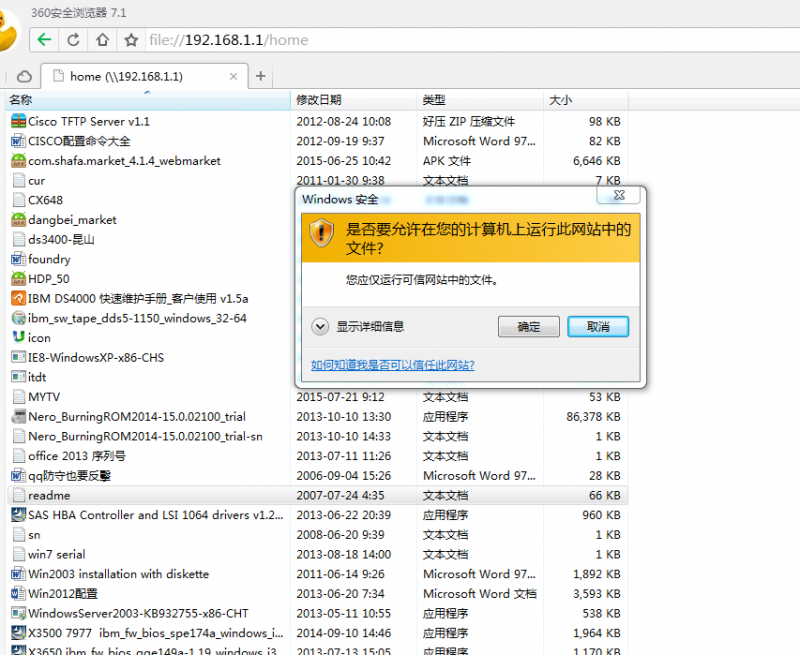Select the readme file name

click(49, 495)
